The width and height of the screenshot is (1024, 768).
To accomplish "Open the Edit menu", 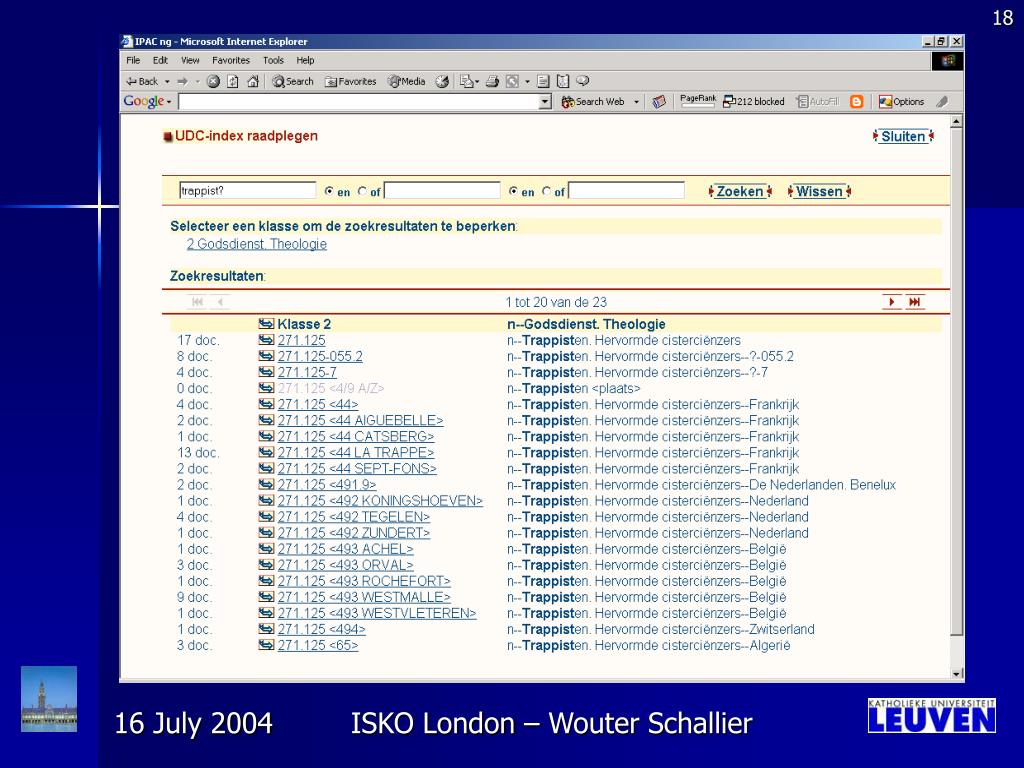I will click(x=160, y=60).
